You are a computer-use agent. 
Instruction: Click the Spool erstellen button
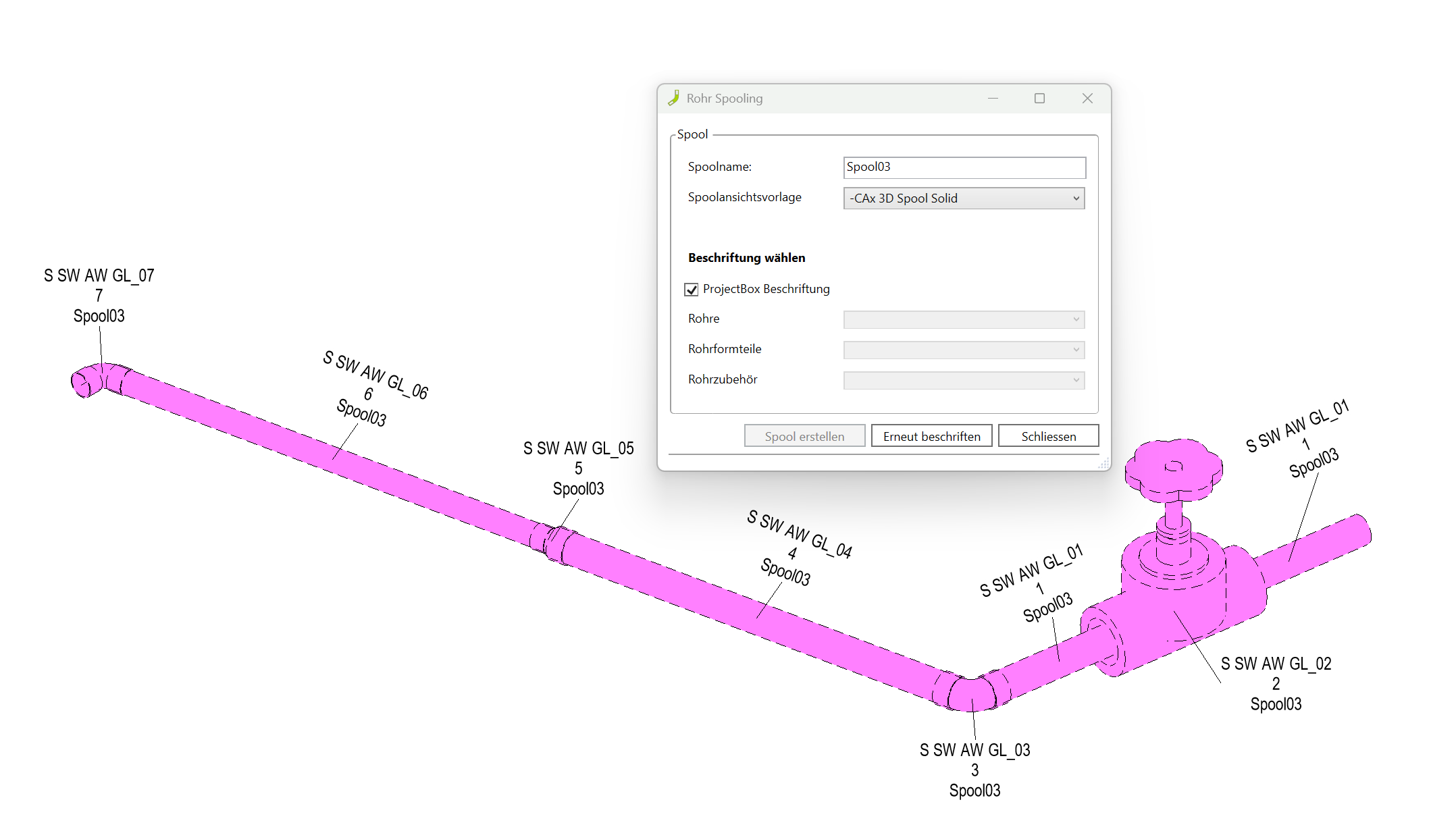tap(804, 436)
